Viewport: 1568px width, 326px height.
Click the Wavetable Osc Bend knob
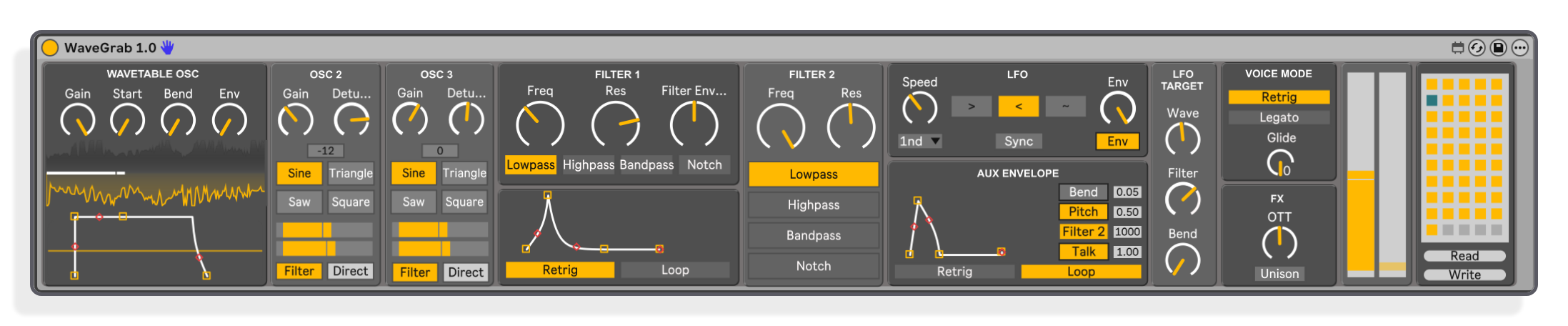click(x=178, y=120)
